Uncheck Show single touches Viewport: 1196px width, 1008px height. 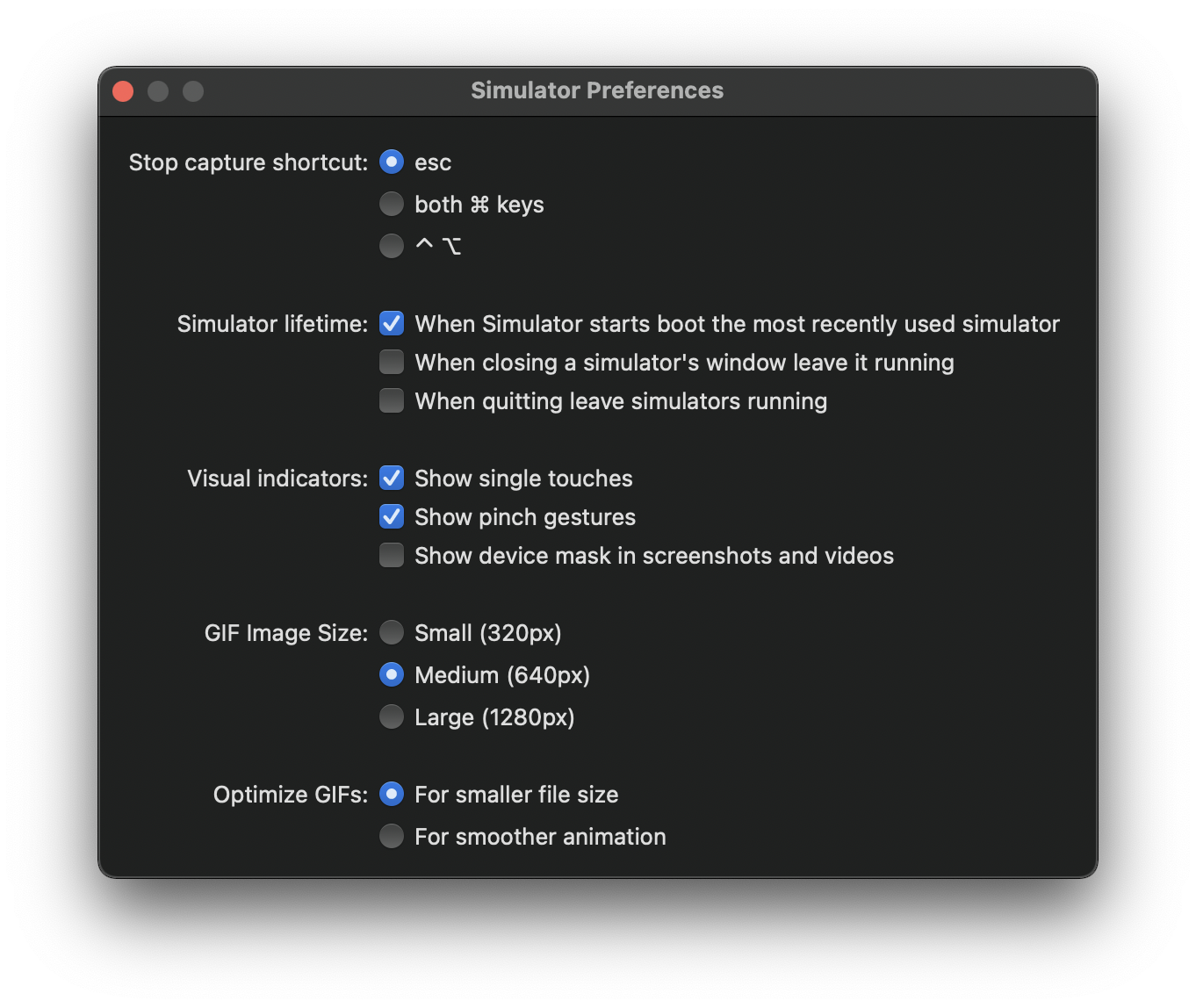point(392,479)
